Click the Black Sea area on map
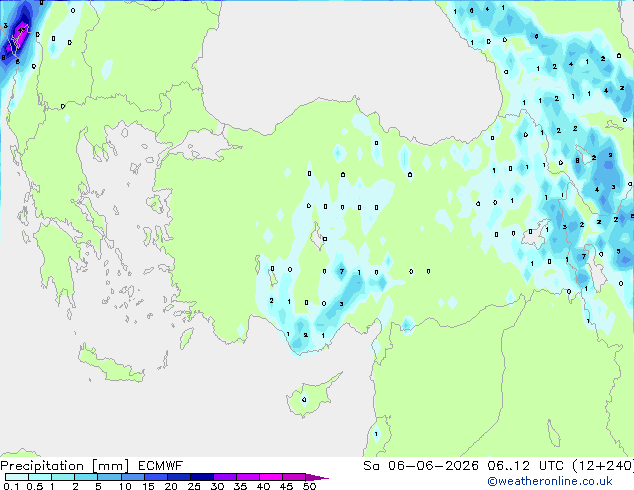Screen dimensions: 634x490 click(x=348, y=61)
